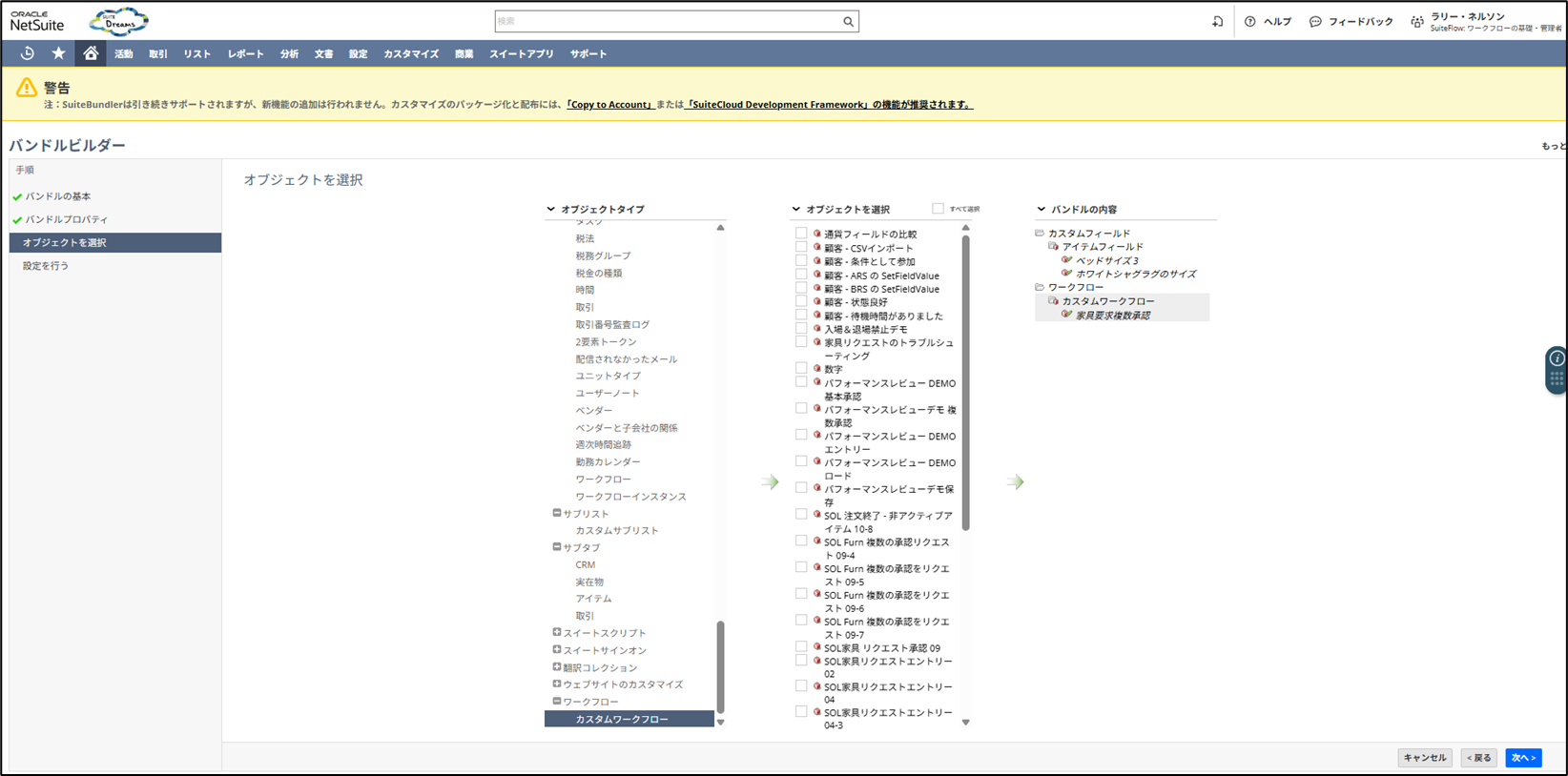Open the レポート menu

tap(245, 54)
